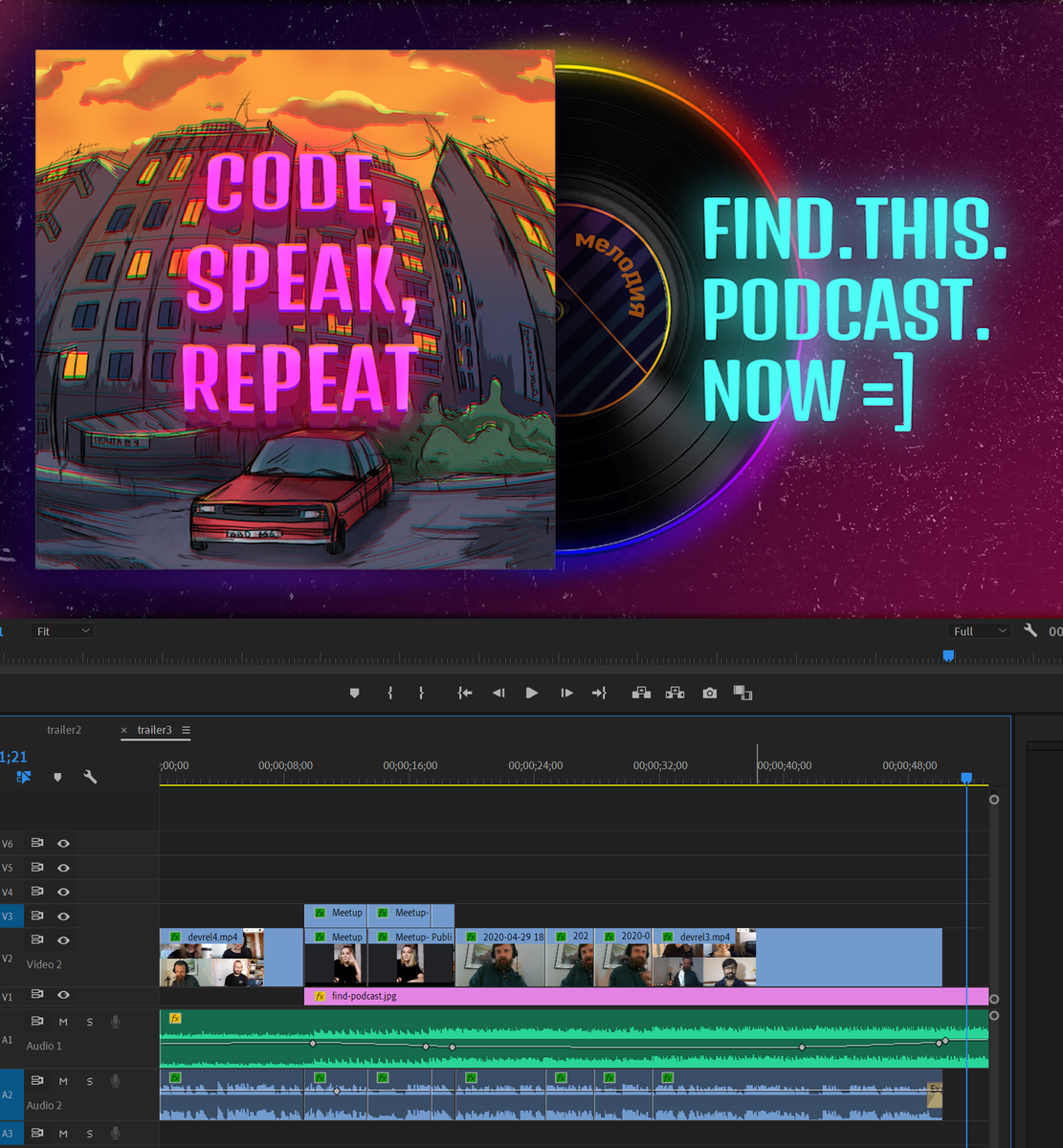Select the trailer3 sequence tab
This screenshot has height=1148, width=1063.
click(x=155, y=730)
